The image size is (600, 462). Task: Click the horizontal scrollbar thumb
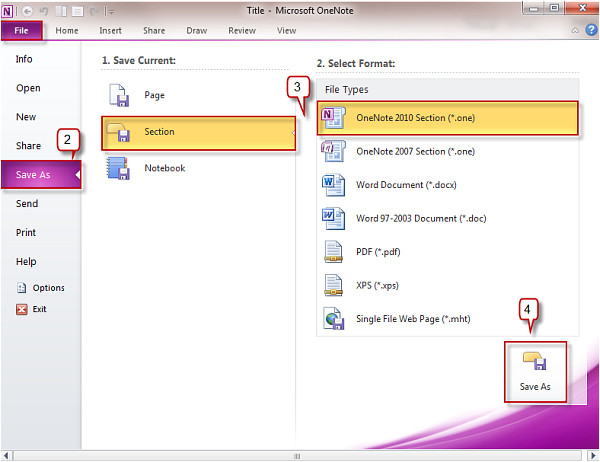[x=297, y=456]
